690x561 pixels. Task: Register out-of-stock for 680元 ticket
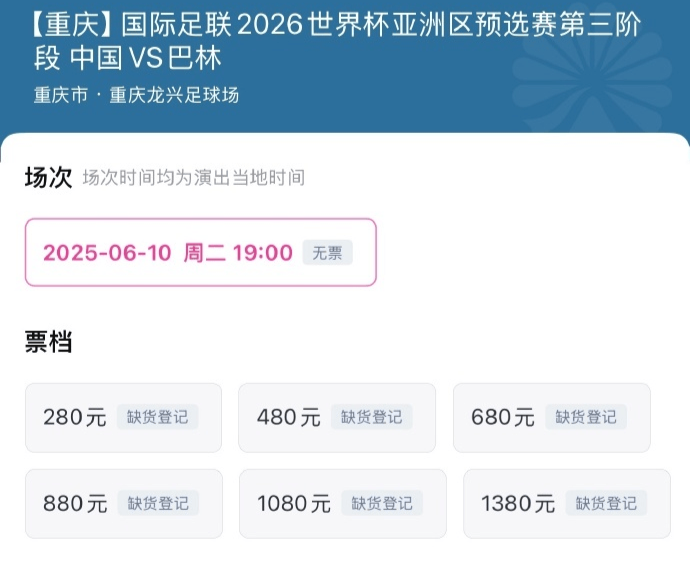click(x=586, y=417)
